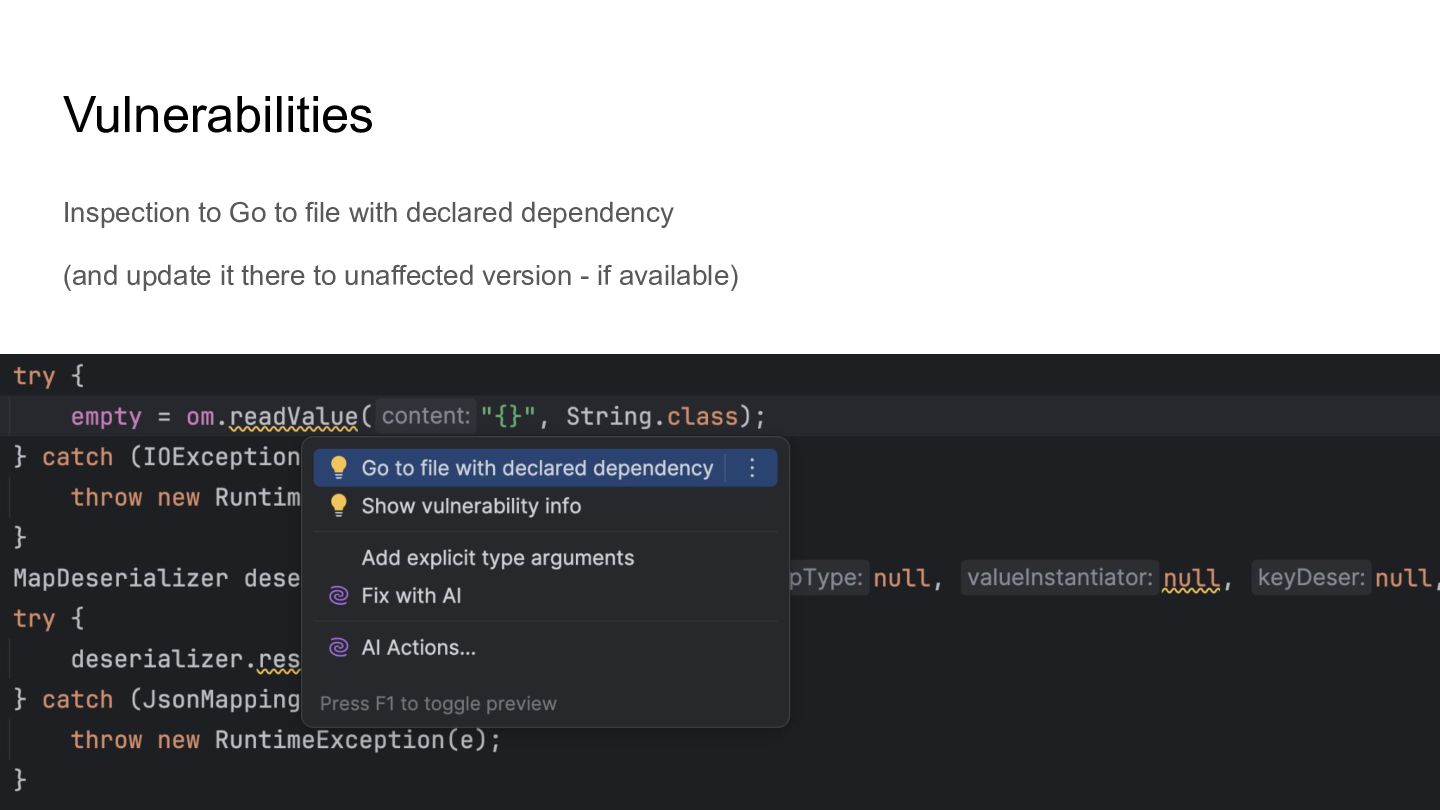
Task: Click the valueInstantiator: parameter hint
Action: 1059,578
